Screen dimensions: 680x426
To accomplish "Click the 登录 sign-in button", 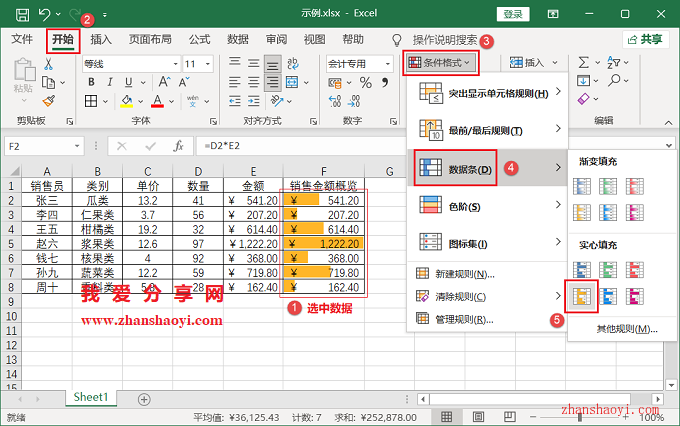I will [x=513, y=14].
